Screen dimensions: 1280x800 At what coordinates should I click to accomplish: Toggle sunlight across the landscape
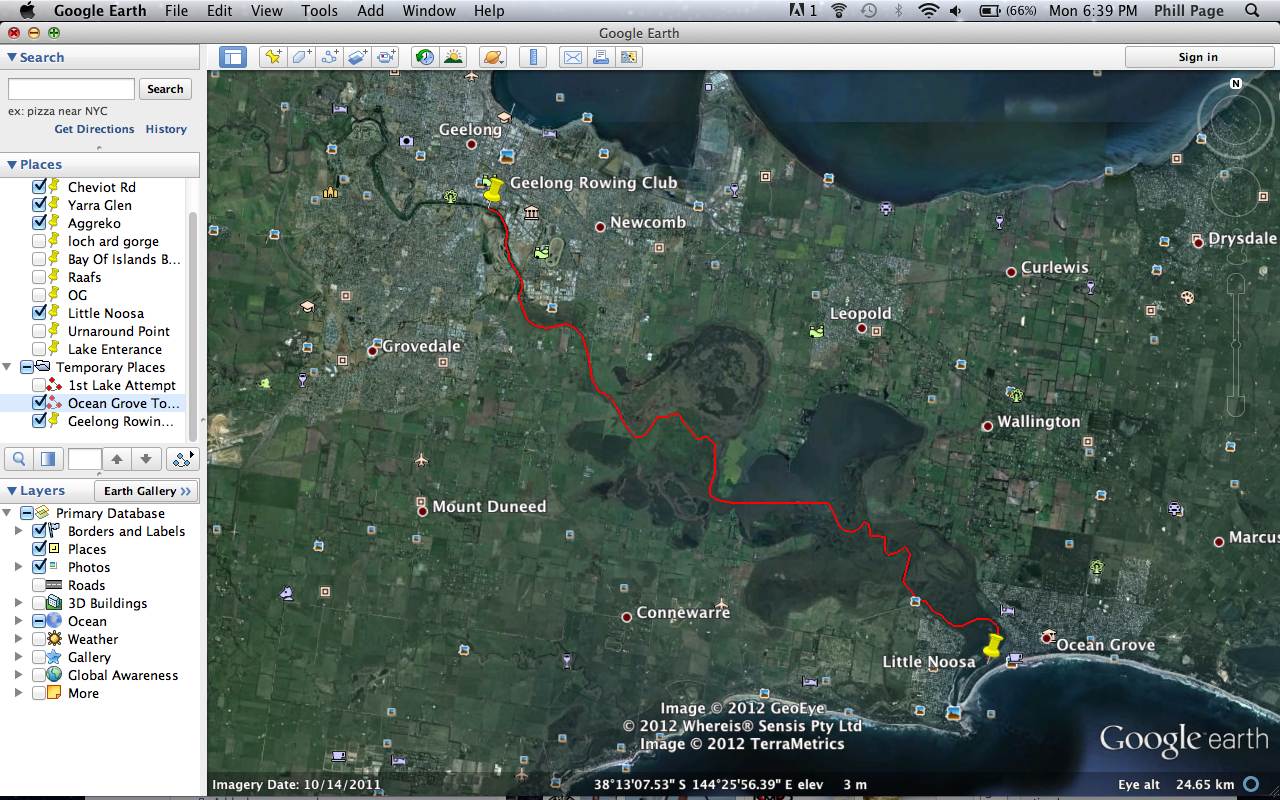(x=453, y=57)
